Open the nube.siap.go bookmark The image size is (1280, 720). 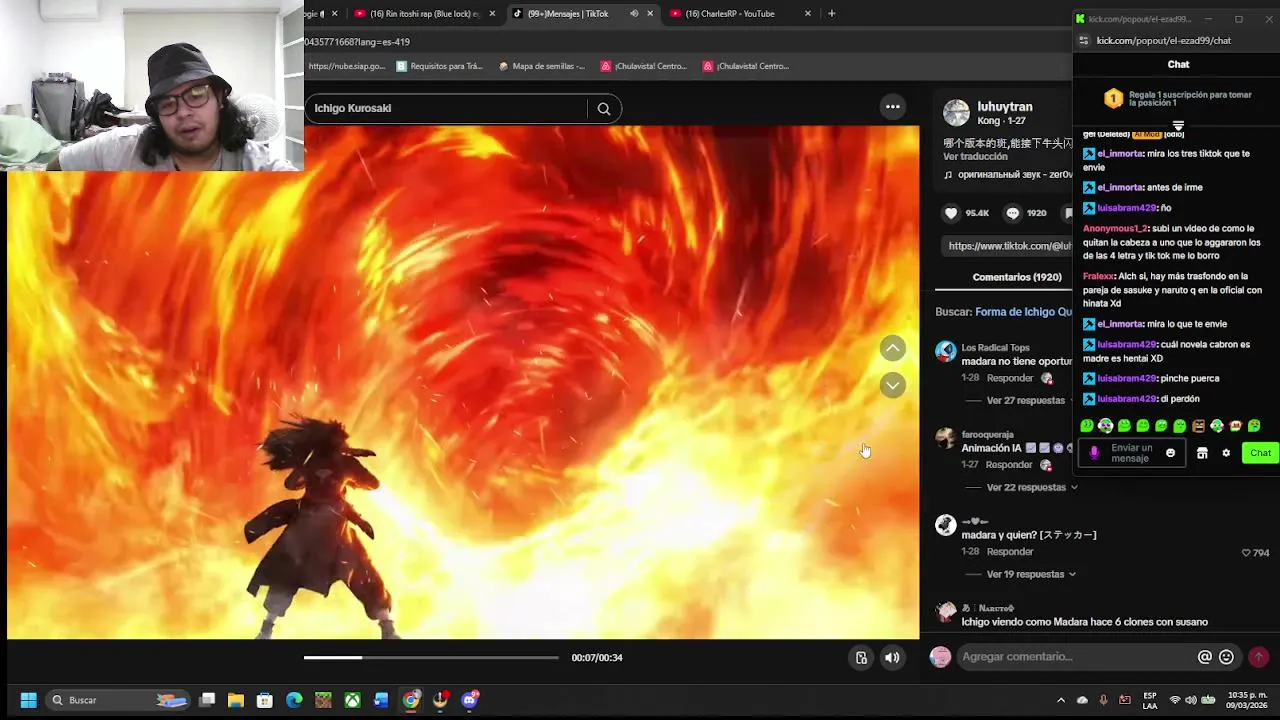pyautogui.click(x=346, y=66)
